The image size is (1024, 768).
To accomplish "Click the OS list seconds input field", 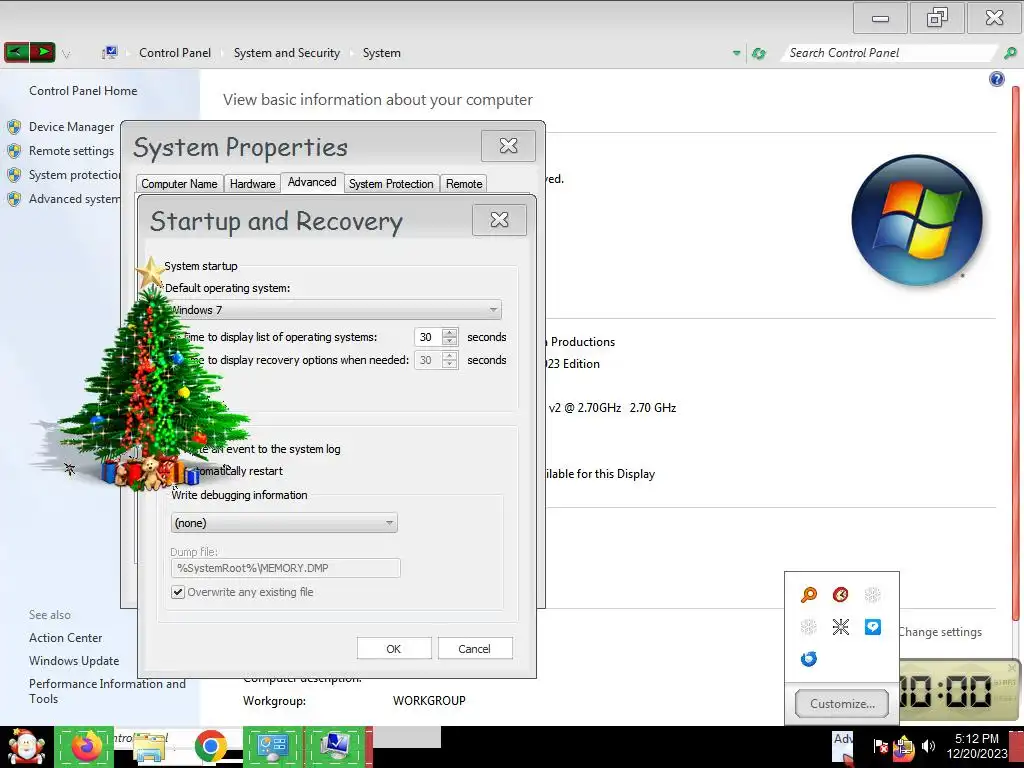I will click(428, 337).
